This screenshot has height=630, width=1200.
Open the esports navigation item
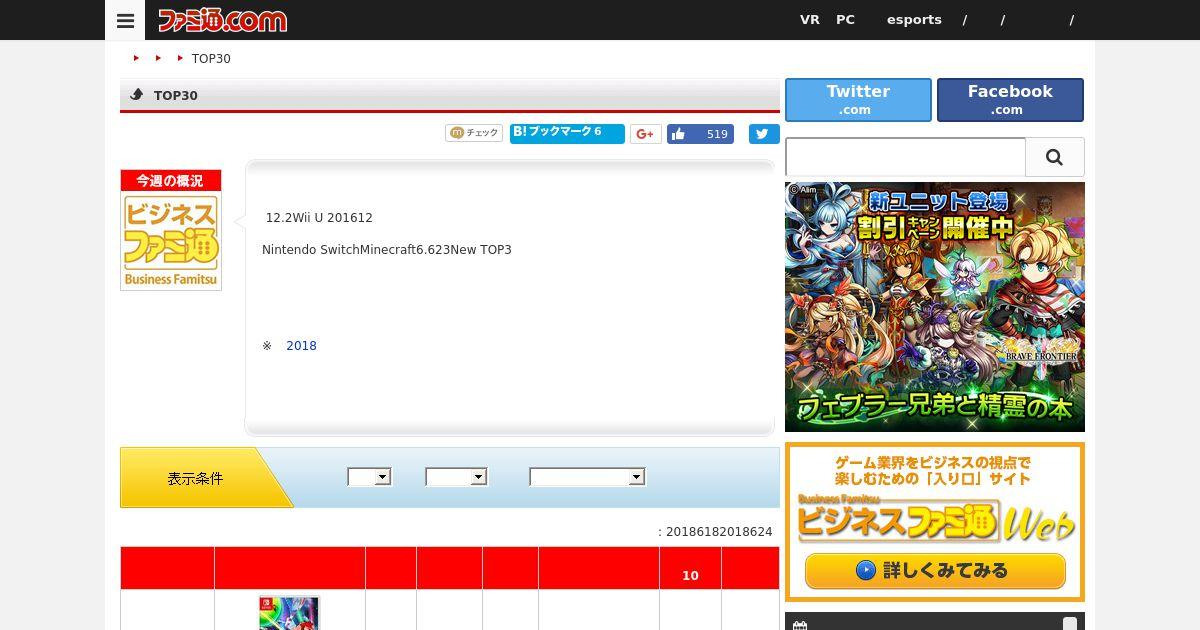(914, 20)
